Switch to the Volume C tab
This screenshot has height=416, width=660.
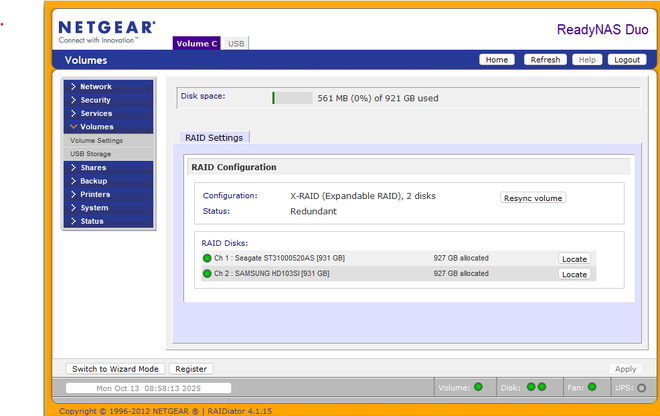tap(197, 43)
